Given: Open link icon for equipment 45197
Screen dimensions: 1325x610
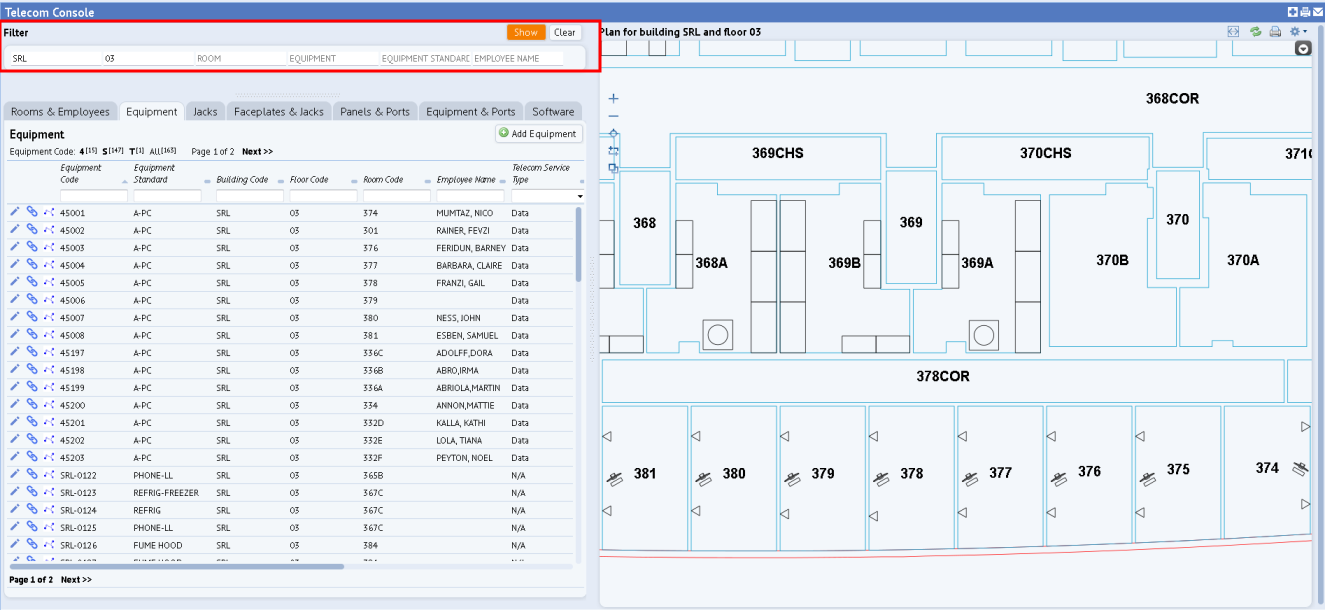Looking at the screenshot, I should [x=32, y=352].
